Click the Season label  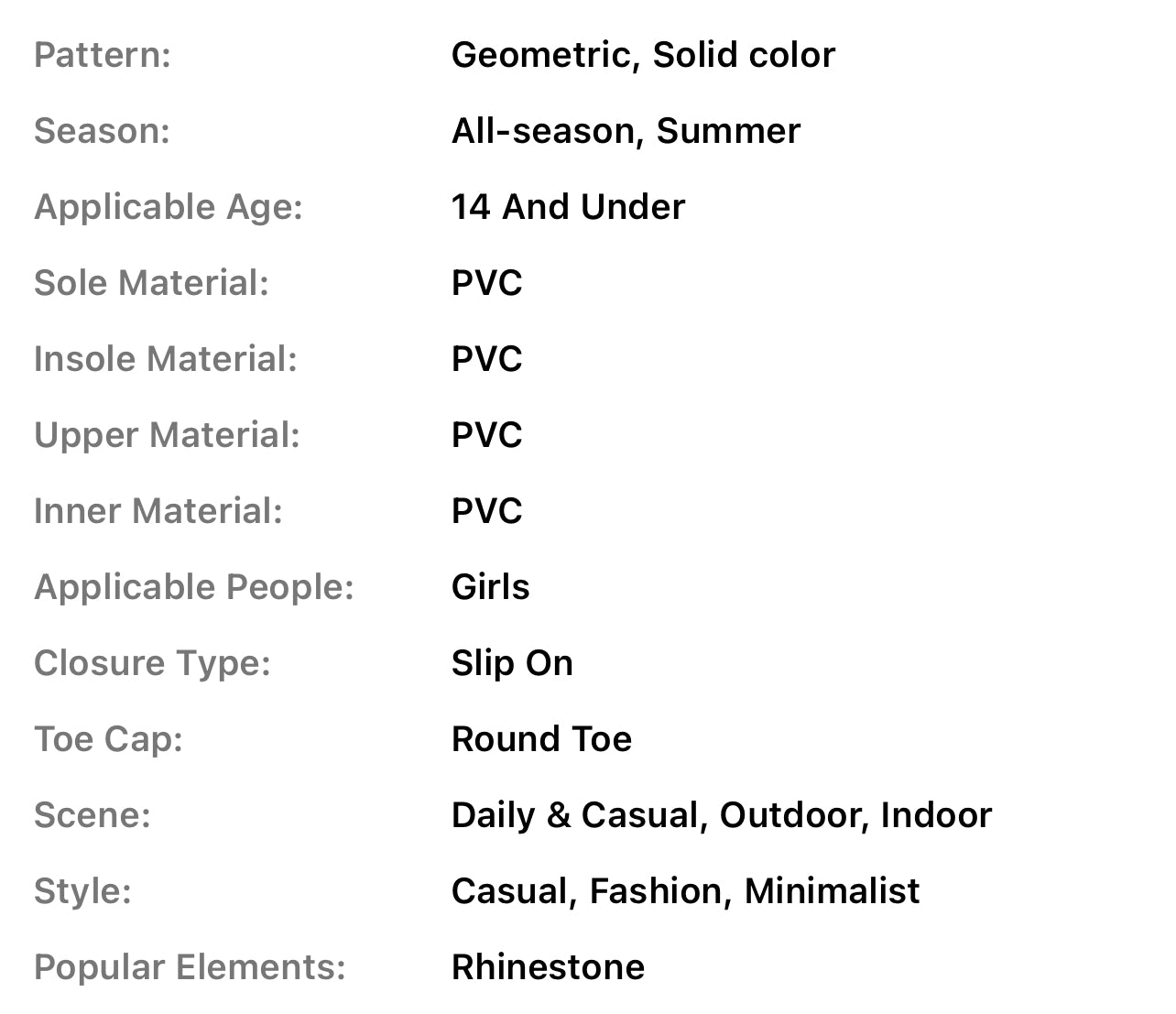(x=102, y=131)
